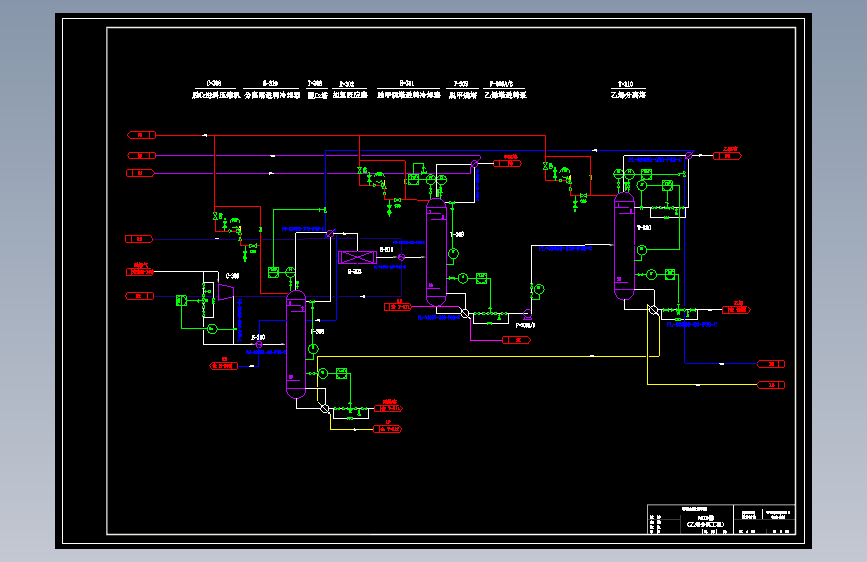
Task: Select the cooler symbol at the reactor outlet
Action: point(401,257)
